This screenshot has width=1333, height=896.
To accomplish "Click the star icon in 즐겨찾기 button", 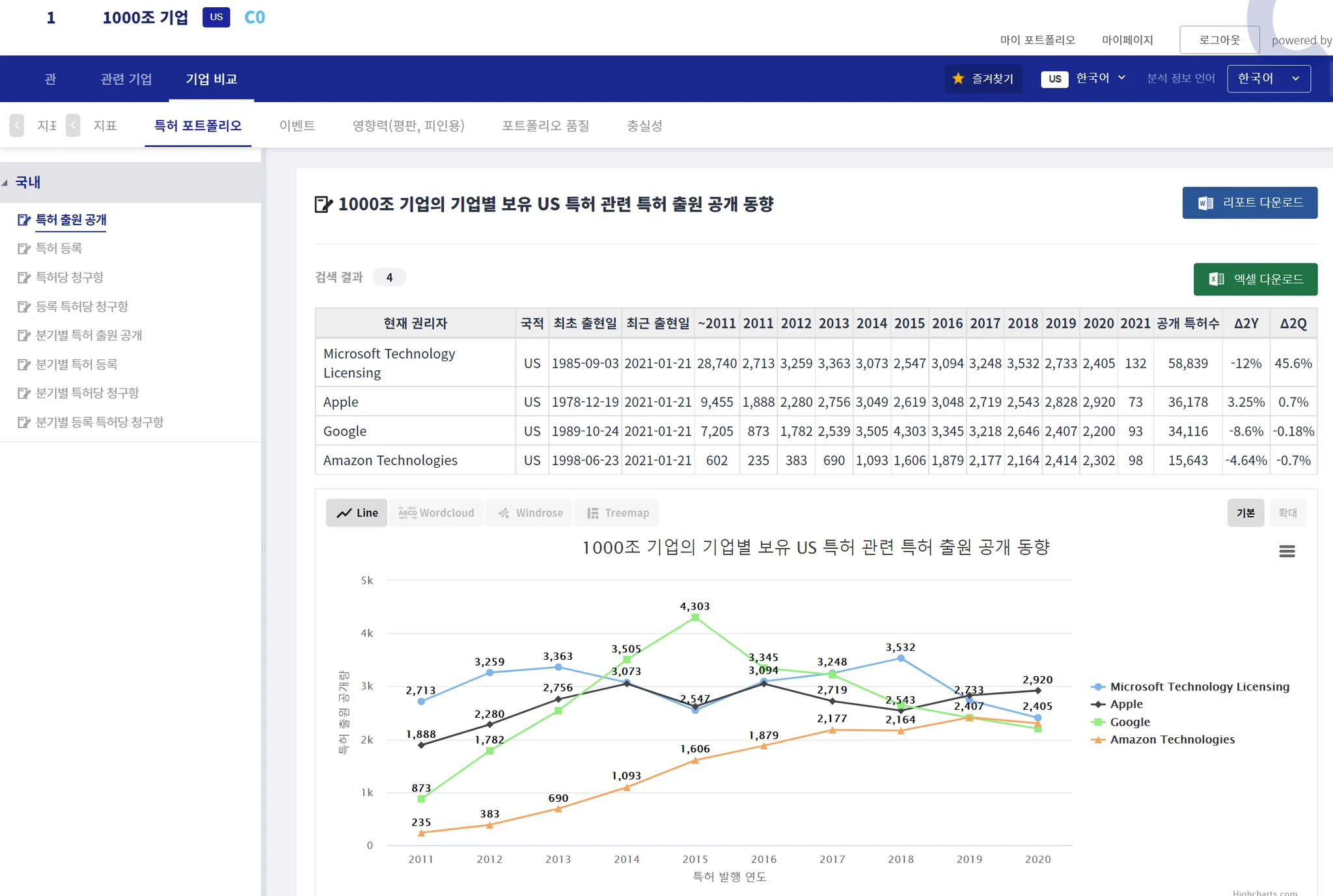I will point(958,79).
